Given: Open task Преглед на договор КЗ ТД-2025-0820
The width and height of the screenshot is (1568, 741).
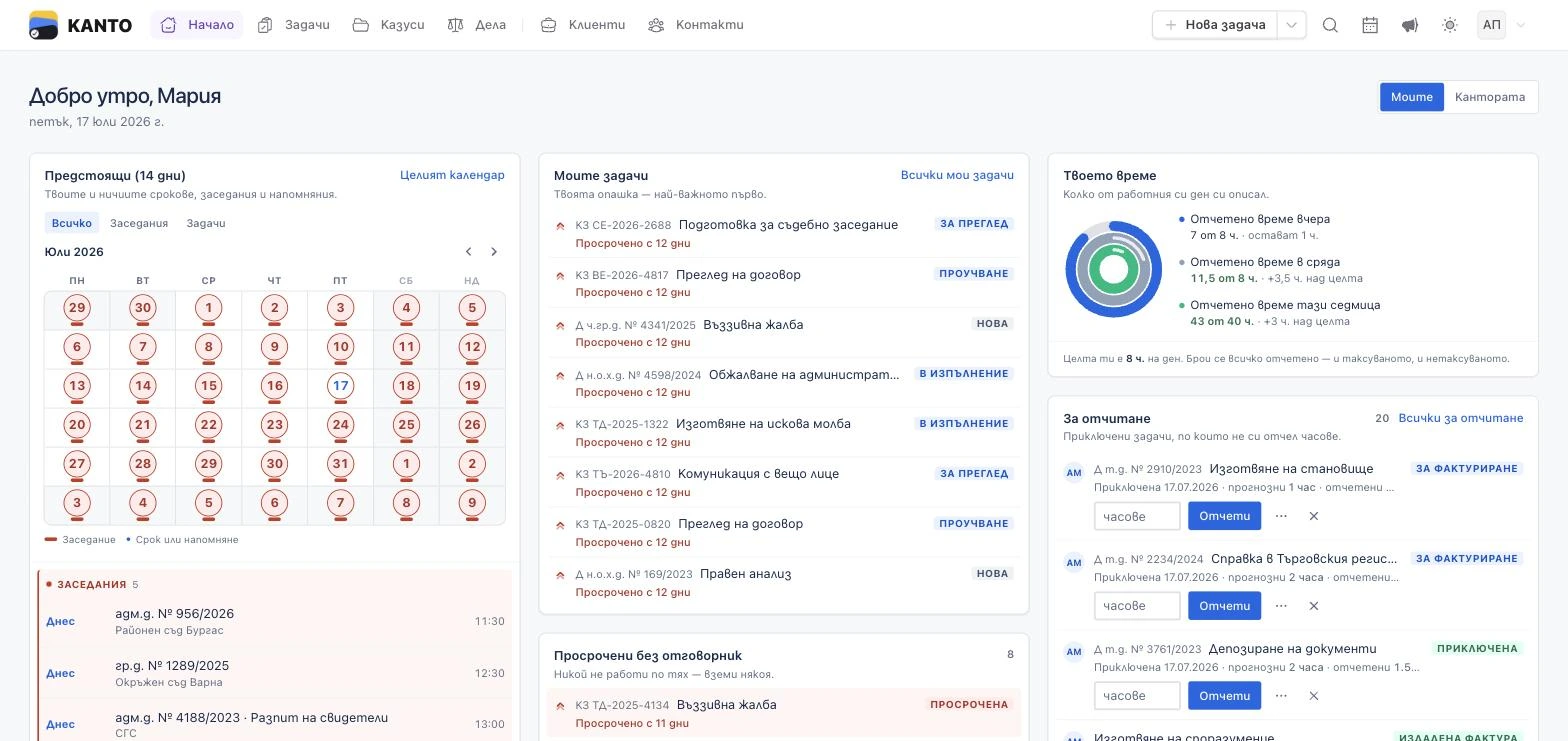Looking at the screenshot, I should tap(784, 532).
